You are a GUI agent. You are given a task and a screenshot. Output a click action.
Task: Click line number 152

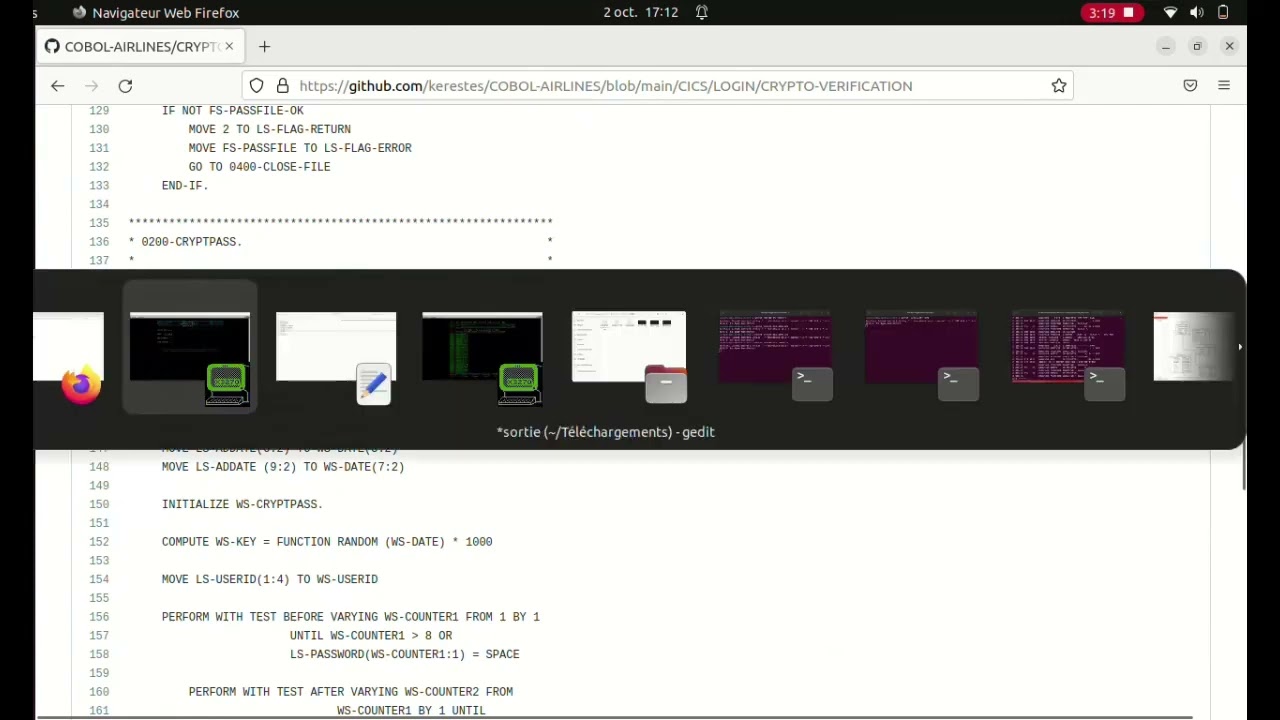coord(99,542)
